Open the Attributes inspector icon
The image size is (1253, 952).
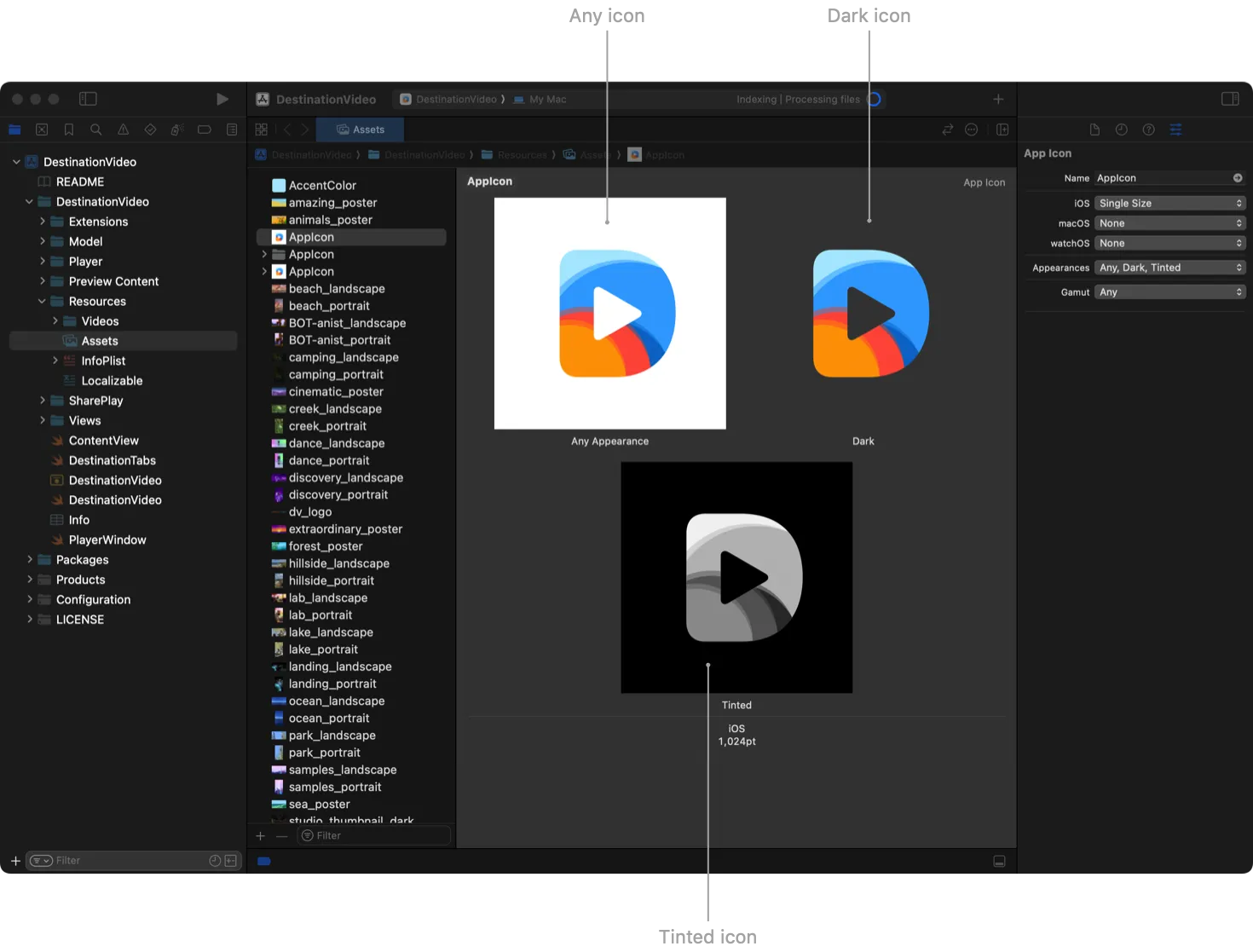(x=1175, y=130)
